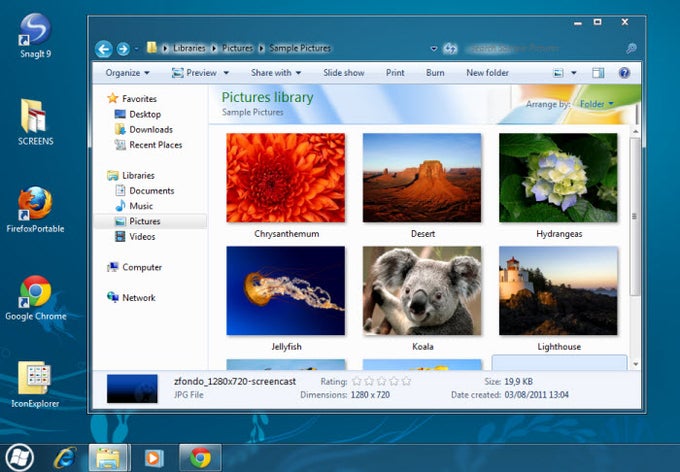Click the folder icon in address bar
The height and width of the screenshot is (472, 680).
pyautogui.click(x=151, y=48)
